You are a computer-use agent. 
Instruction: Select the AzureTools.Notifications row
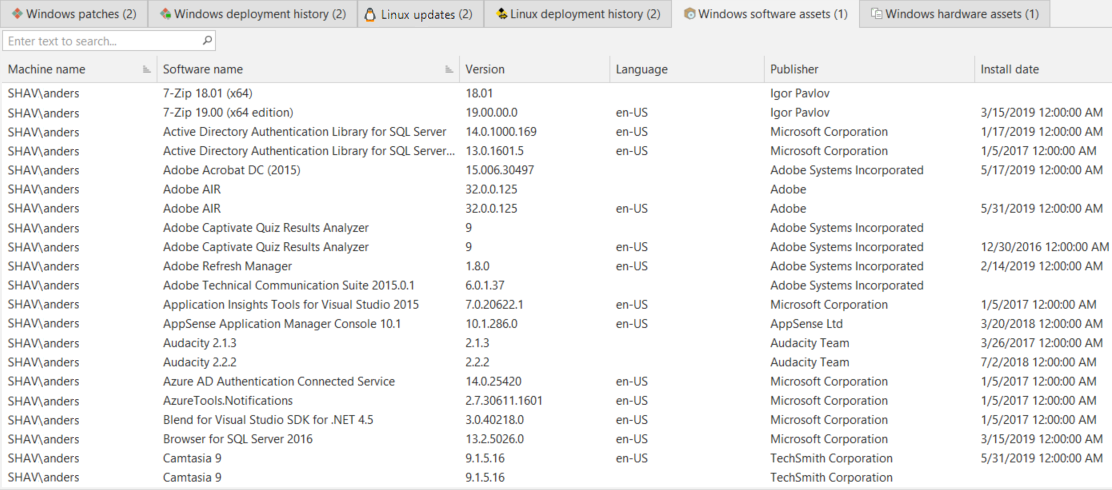pos(556,400)
